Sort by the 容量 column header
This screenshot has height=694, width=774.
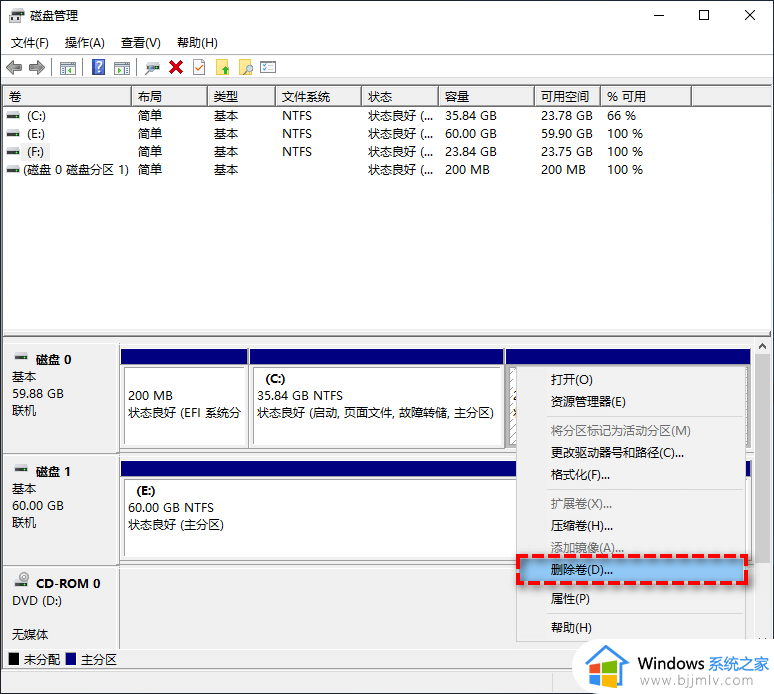(x=487, y=96)
